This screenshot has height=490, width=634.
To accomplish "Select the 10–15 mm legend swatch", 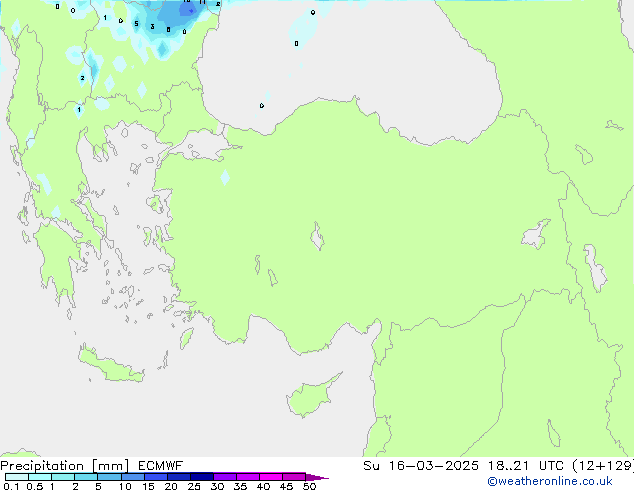I will coord(132,477).
